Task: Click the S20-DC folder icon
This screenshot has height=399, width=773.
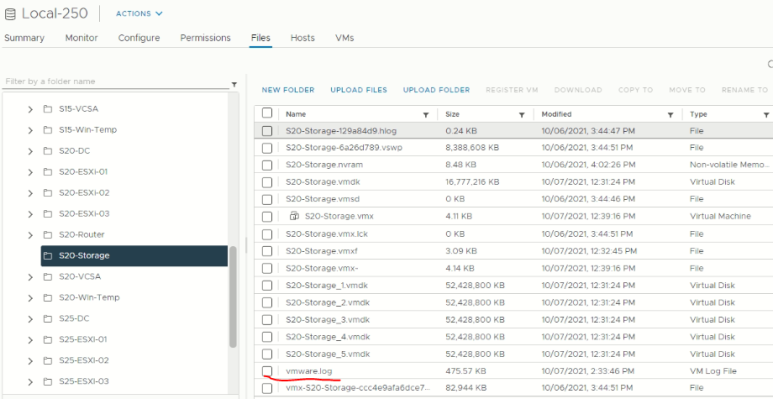Action: 47,151
